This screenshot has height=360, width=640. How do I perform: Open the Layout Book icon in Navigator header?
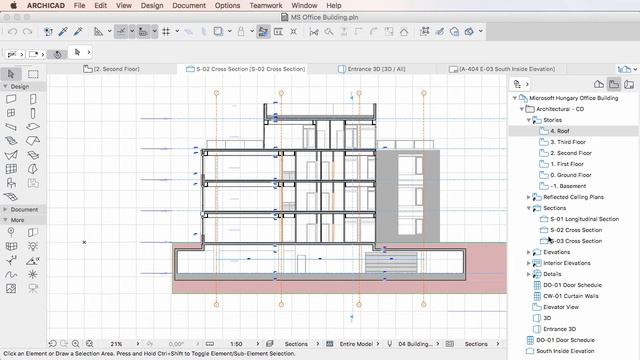tap(629, 84)
